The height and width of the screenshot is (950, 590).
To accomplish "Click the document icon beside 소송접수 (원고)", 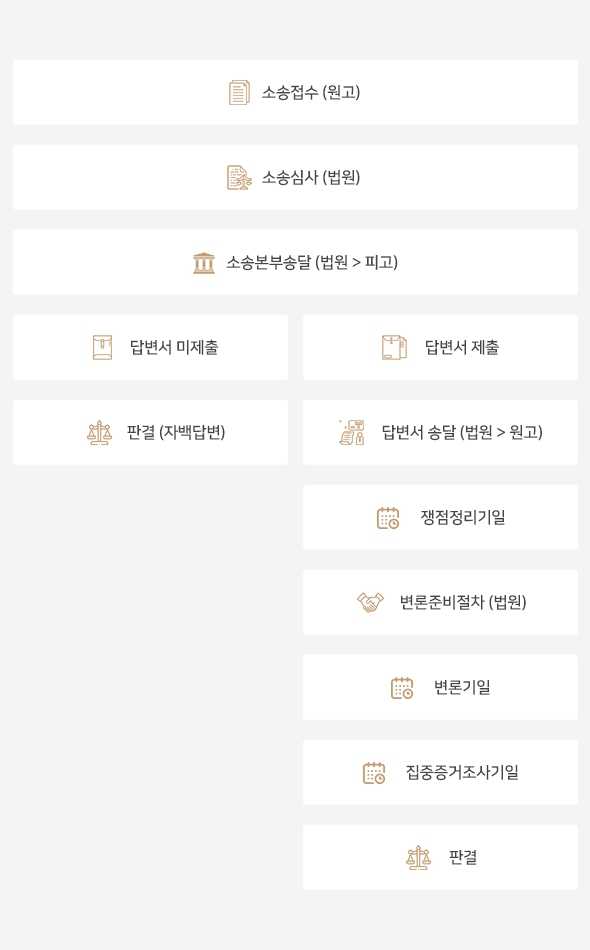I will tap(239, 93).
